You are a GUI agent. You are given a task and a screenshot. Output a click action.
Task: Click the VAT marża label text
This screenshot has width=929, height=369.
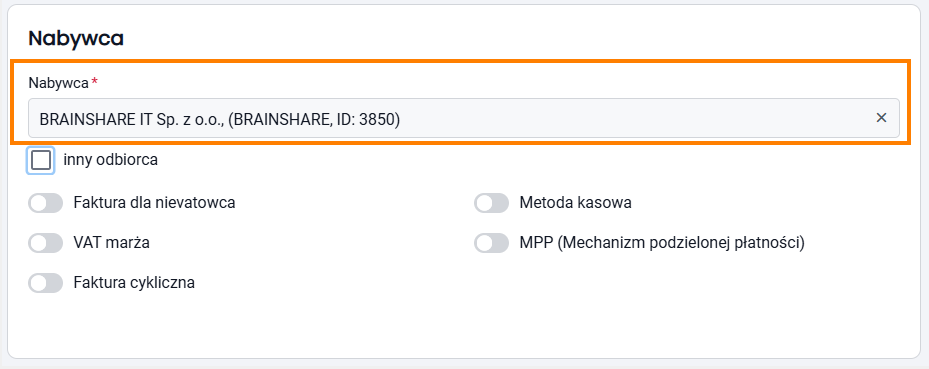tap(111, 243)
